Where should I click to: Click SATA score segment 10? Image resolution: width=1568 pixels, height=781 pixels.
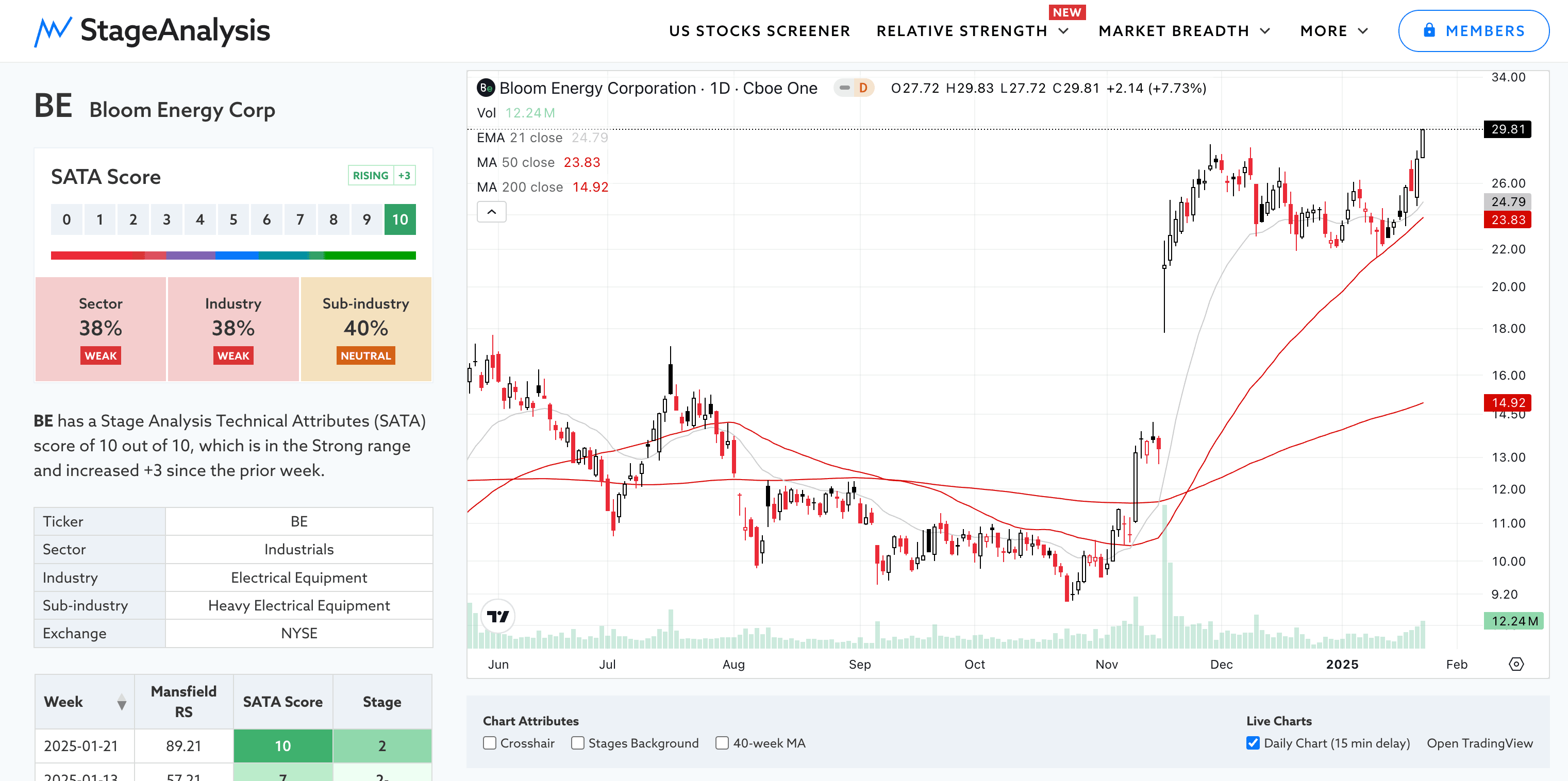point(400,219)
